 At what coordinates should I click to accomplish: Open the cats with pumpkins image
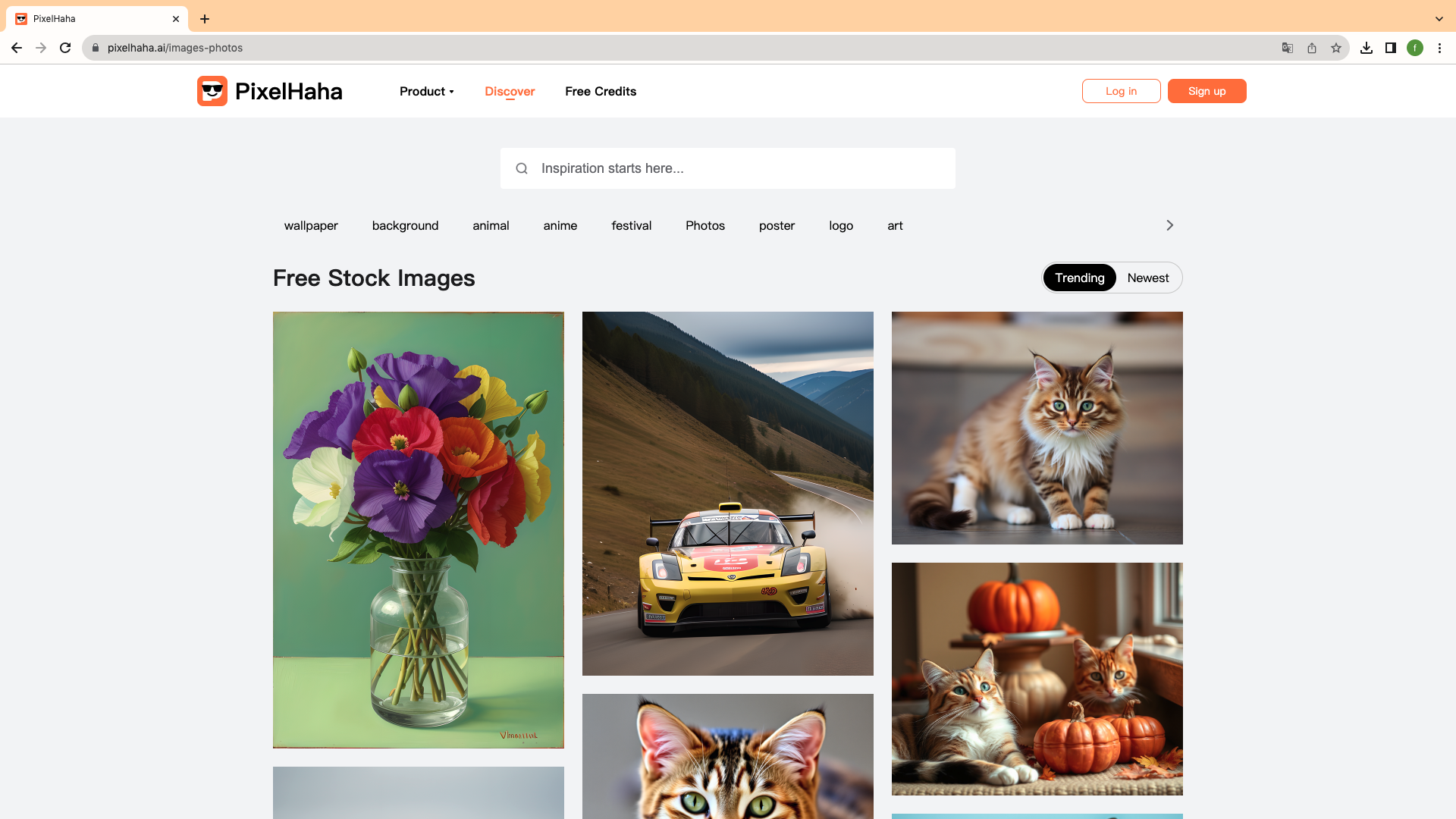click(1037, 679)
